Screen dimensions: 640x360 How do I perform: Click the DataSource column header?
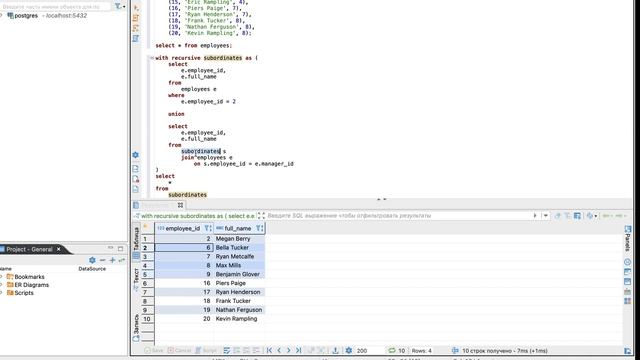point(92,269)
